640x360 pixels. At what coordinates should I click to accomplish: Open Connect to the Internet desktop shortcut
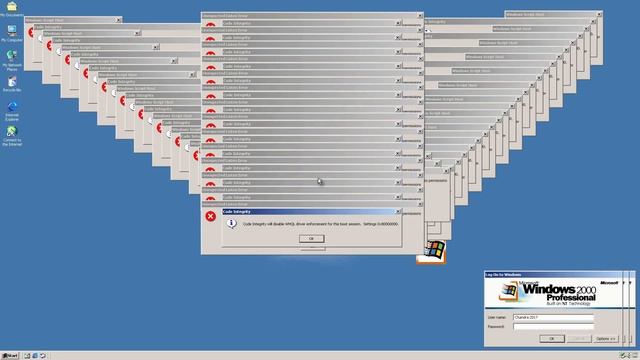pos(12,136)
